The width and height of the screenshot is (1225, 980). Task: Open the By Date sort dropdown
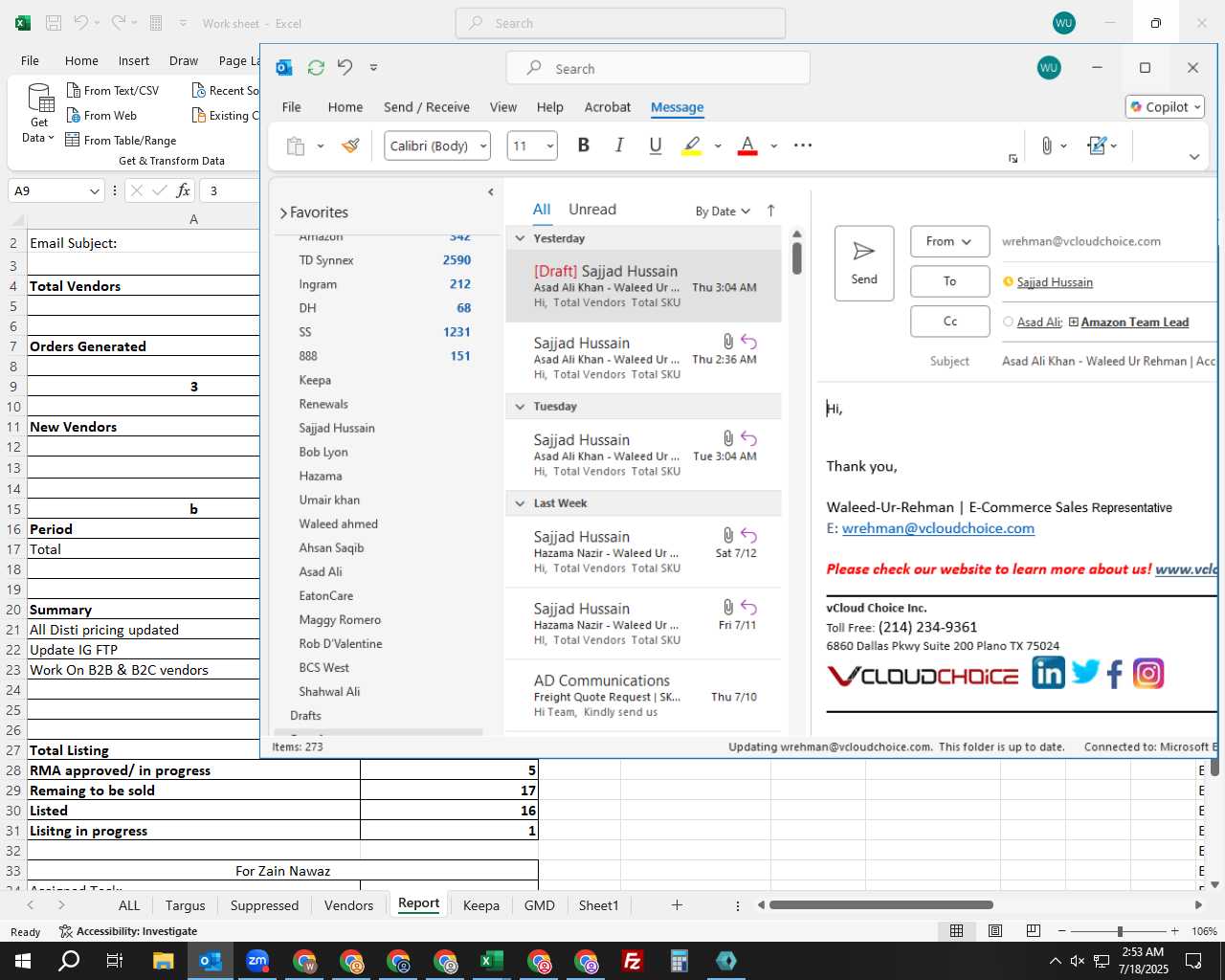pos(723,211)
